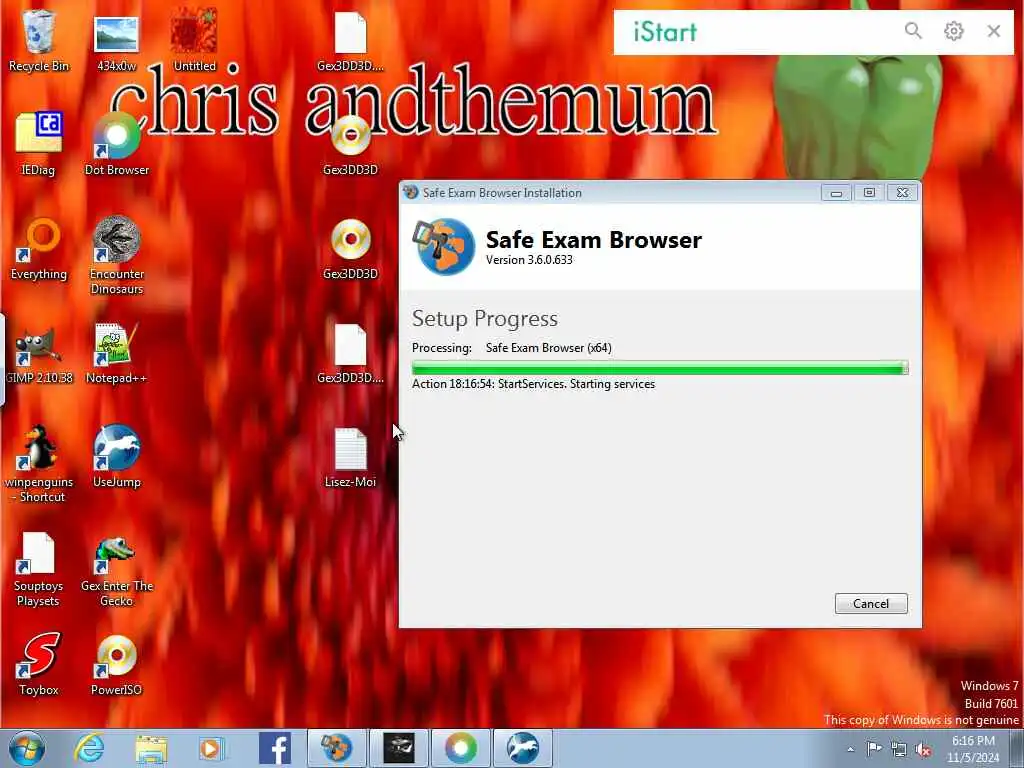Screen dimensions: 1024x768
Task: Launch Internet Explorer from taskbar
Action: [x=89, y=748]
